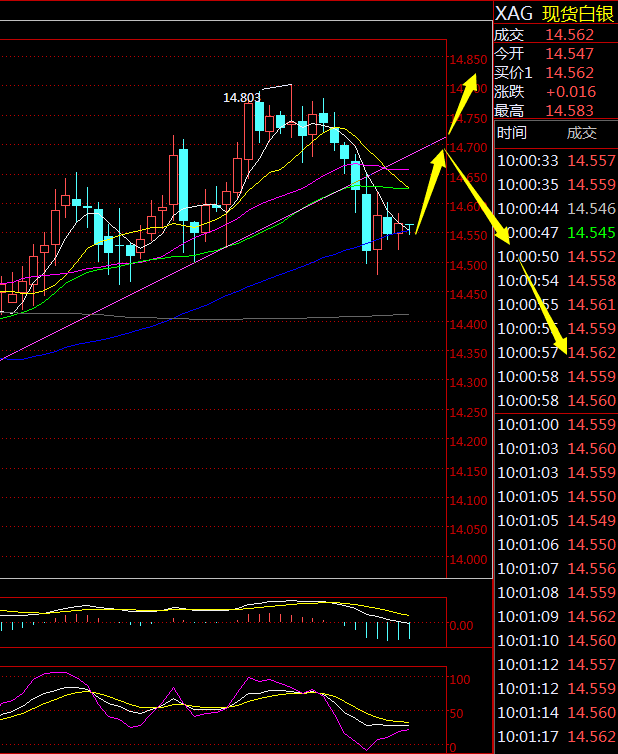Screen dimensions: 618x754
Task: Select the tick row at 10:01:10
Action: (556, 641)
